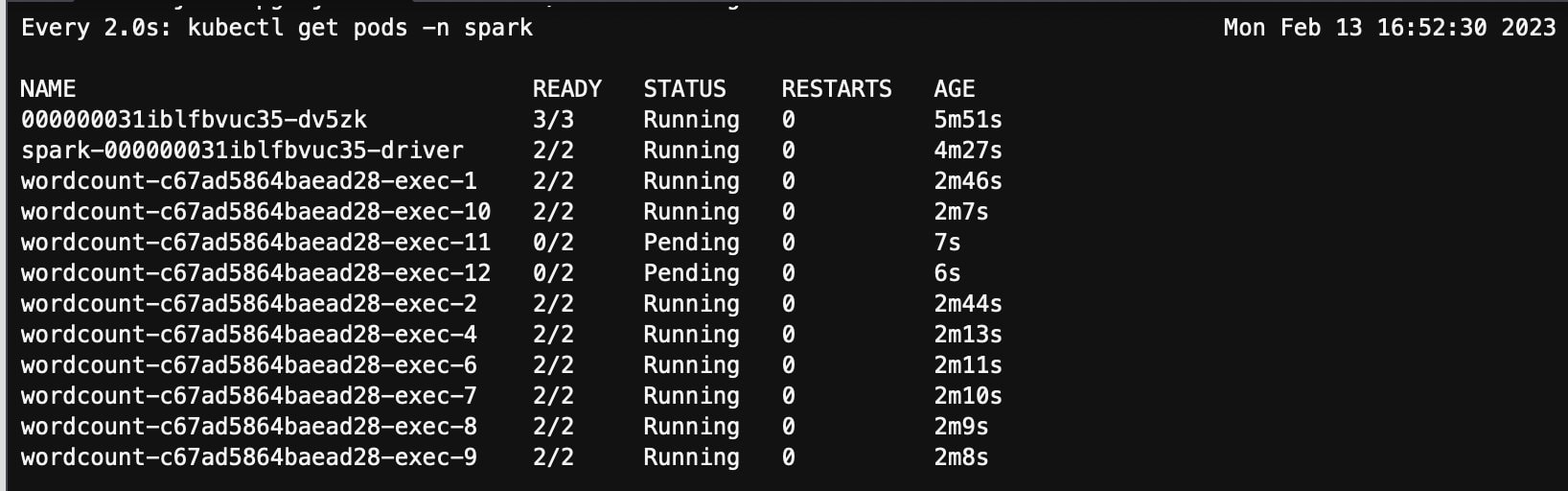Click pod name ending in exec-2
1568x491 pixels.
[249, 304]
